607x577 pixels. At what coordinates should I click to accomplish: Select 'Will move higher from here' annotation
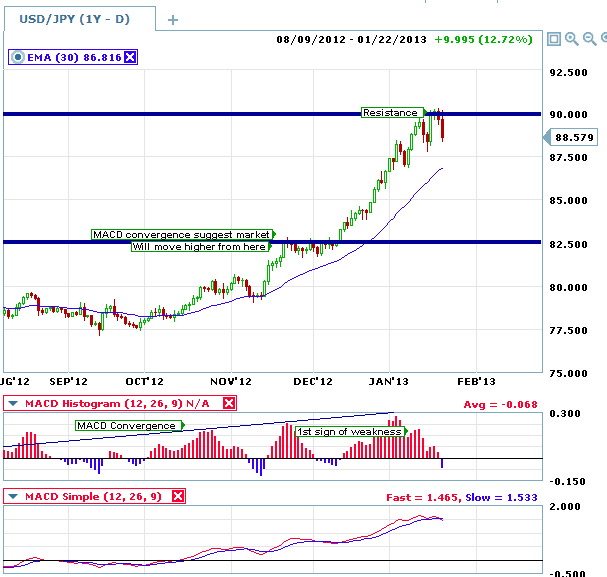click(200, 247)
